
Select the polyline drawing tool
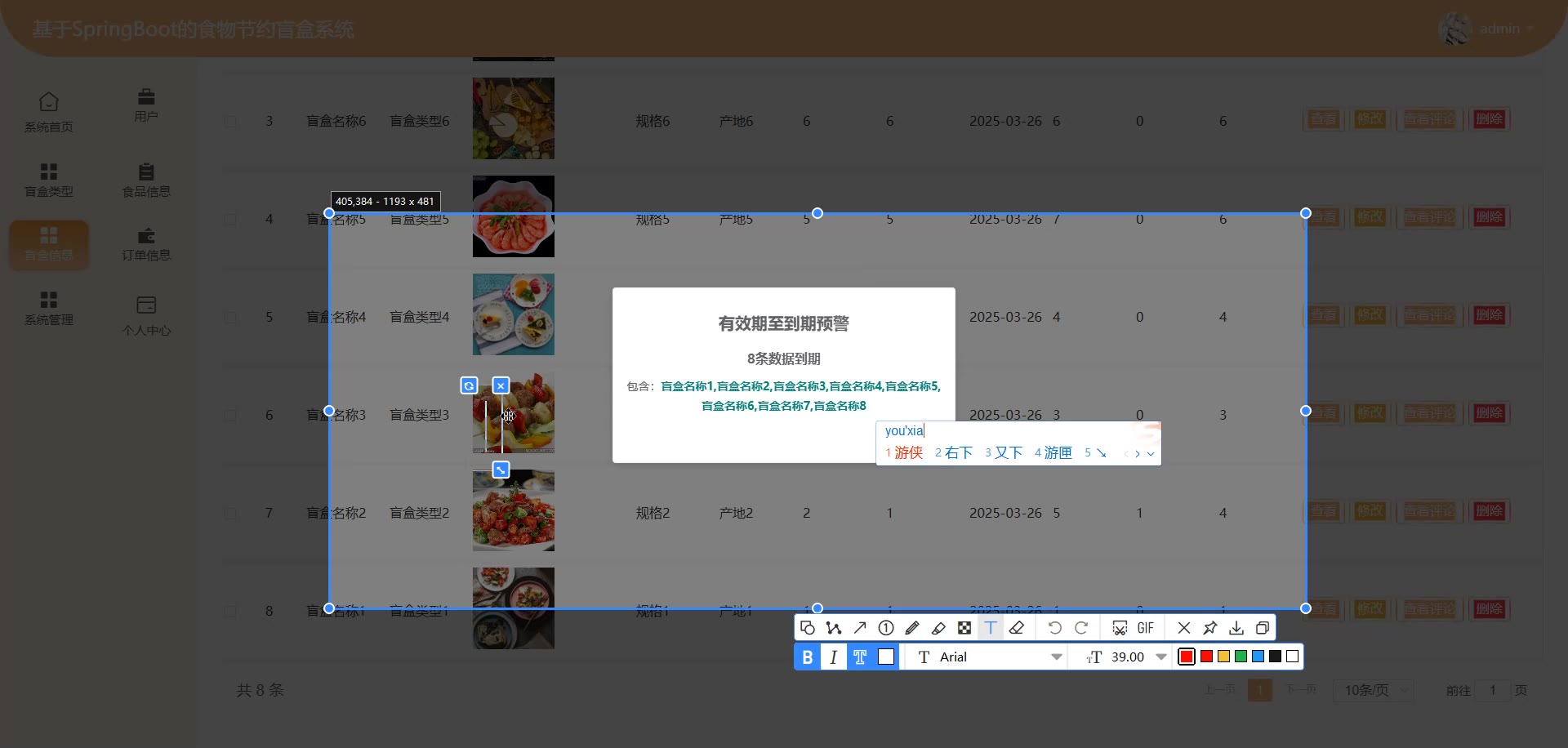click(x=834, y=628)
